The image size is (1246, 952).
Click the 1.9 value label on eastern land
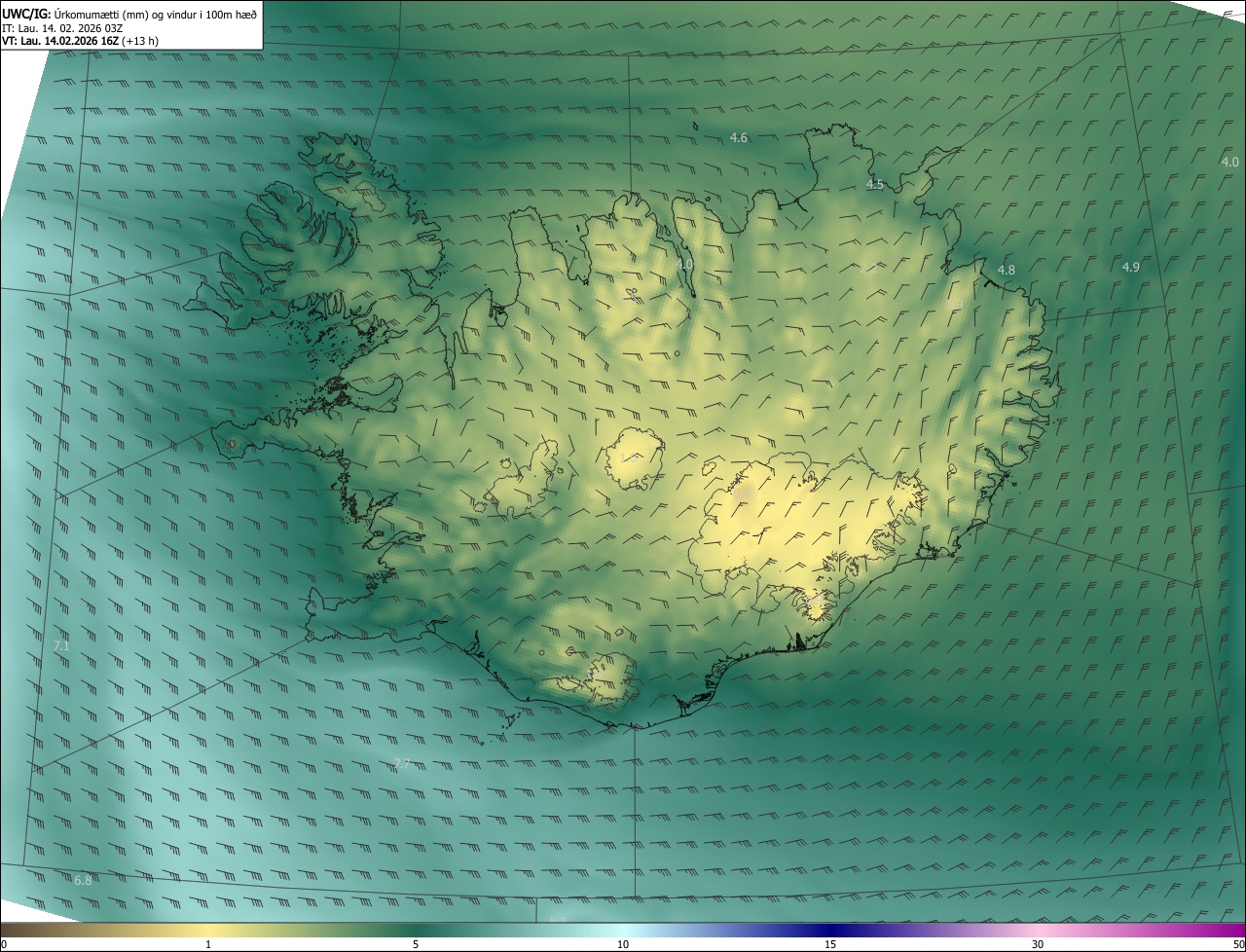tap(954, 305)
